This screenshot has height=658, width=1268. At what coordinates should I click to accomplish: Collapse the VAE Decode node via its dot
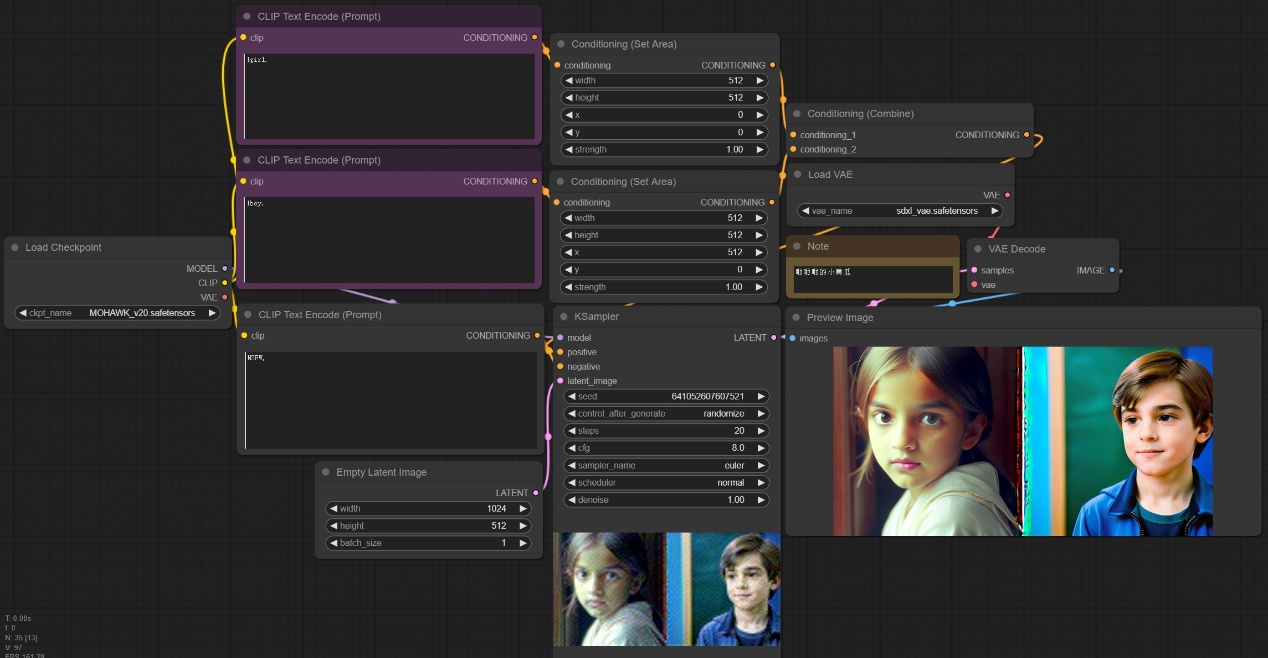click(x=978, y=249)
